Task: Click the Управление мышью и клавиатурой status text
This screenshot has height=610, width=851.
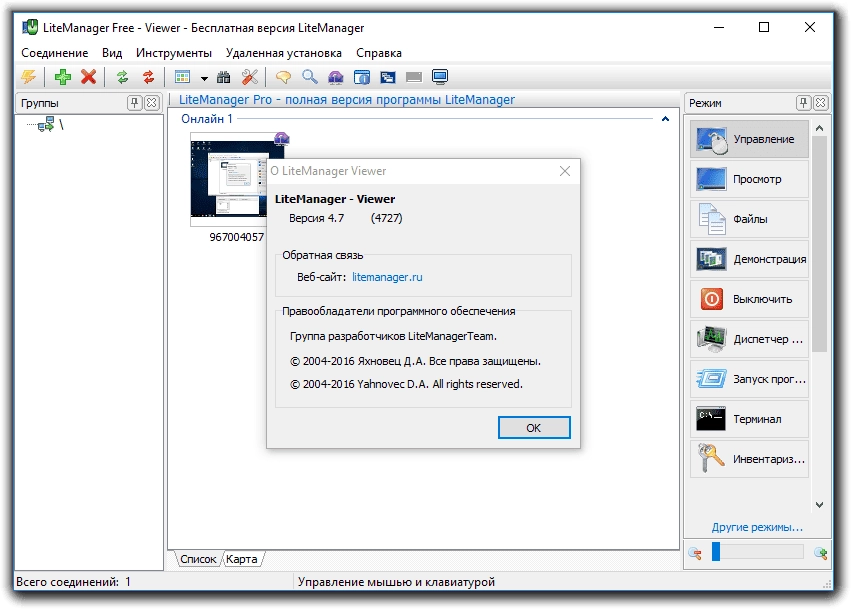Action: click(396, 582)
